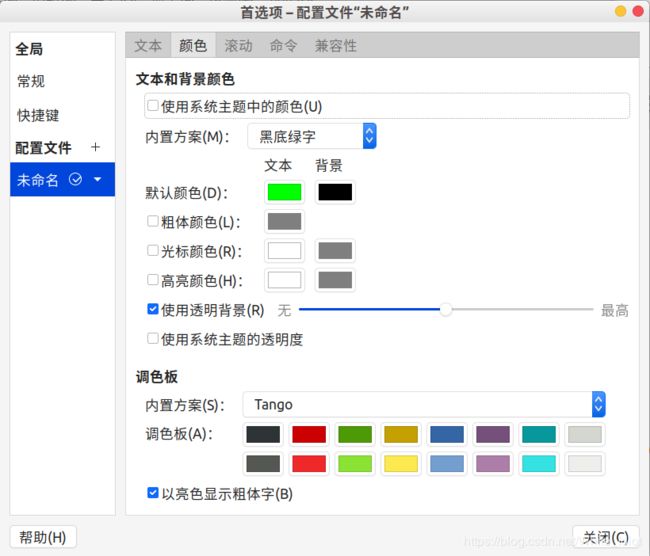Edit the mustard yellow palette color

coord(401,435)
